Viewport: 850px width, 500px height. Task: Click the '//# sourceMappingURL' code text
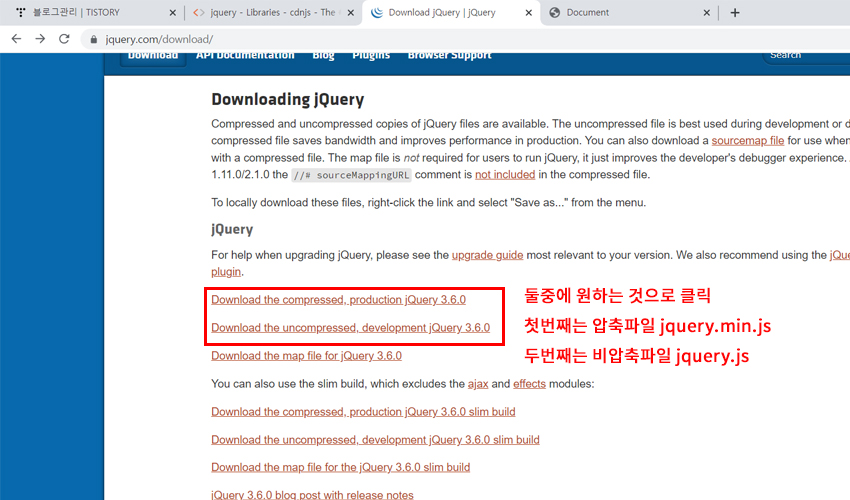pos(351,175)
